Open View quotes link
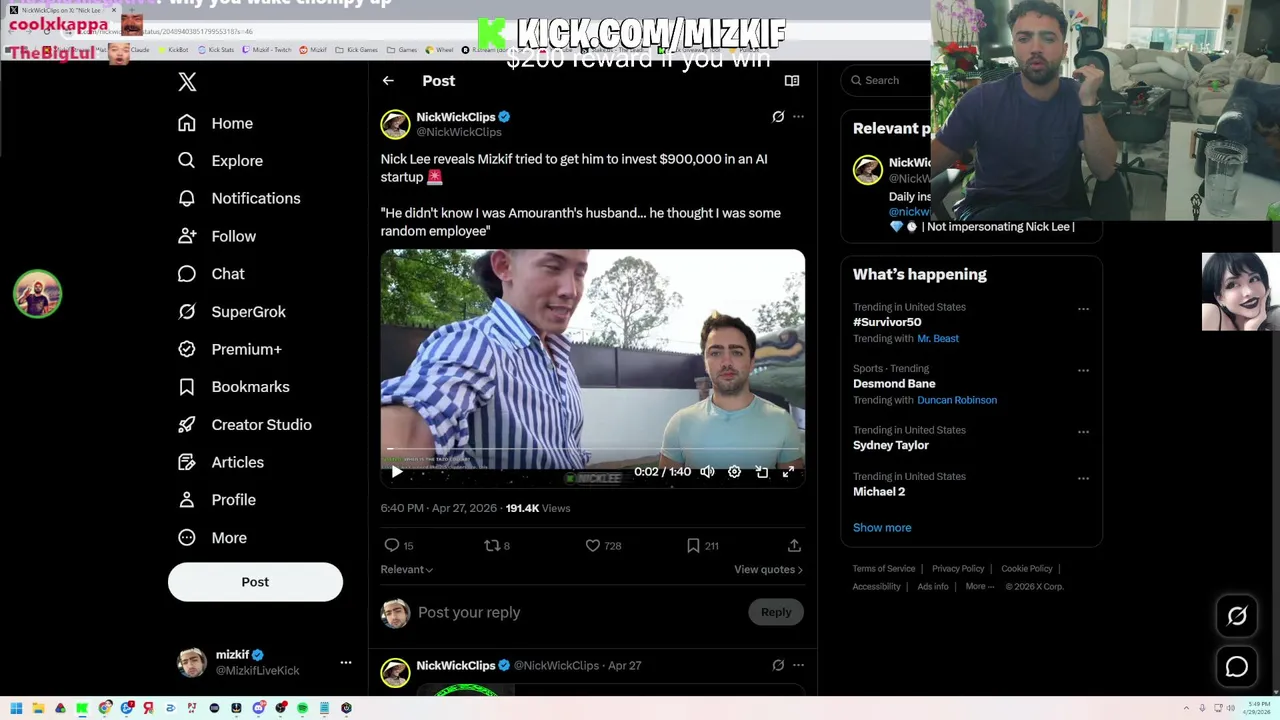1280x720 pixels. (768, 570)
